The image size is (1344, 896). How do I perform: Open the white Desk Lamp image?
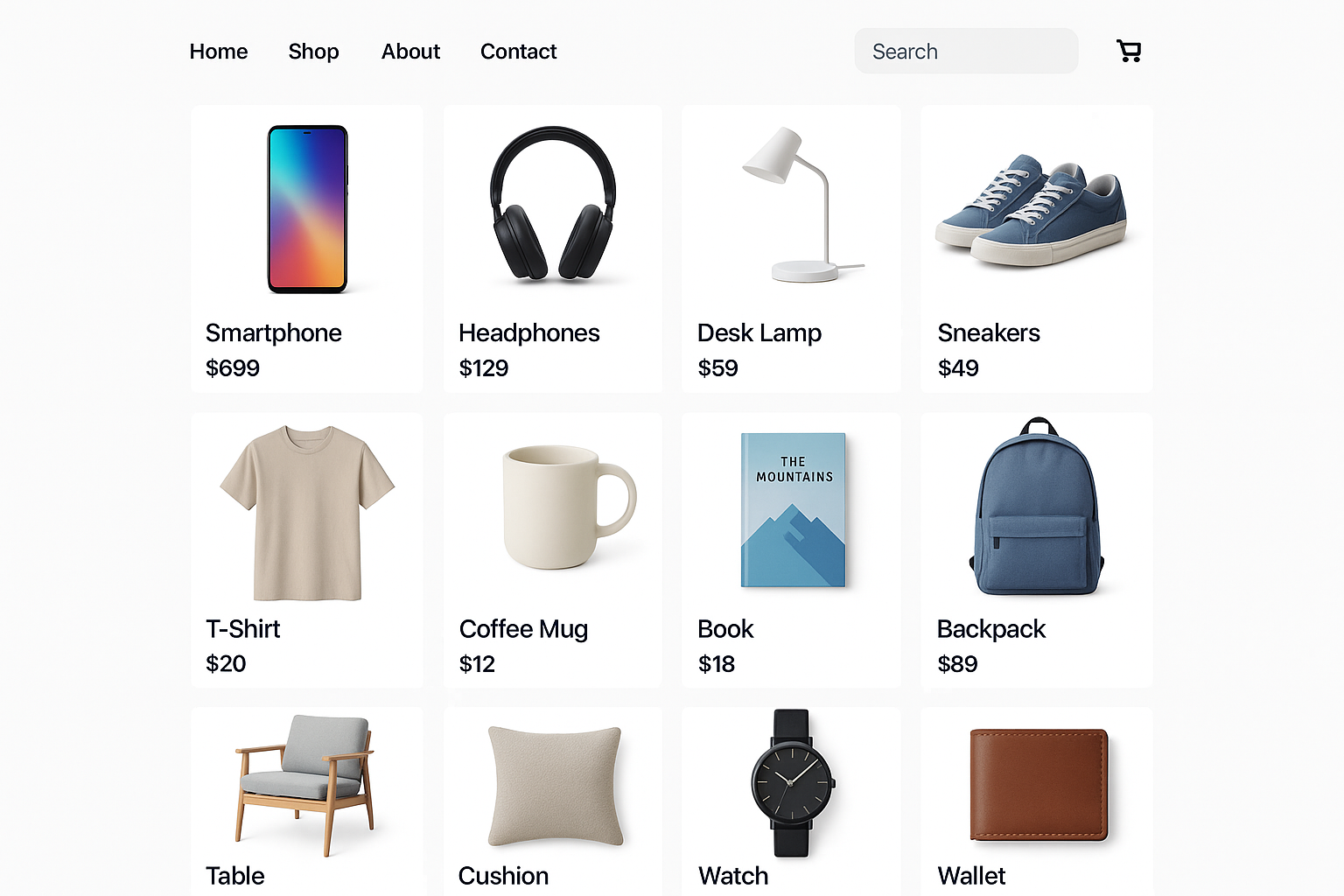pyautogui.click(x=801, y=205)
